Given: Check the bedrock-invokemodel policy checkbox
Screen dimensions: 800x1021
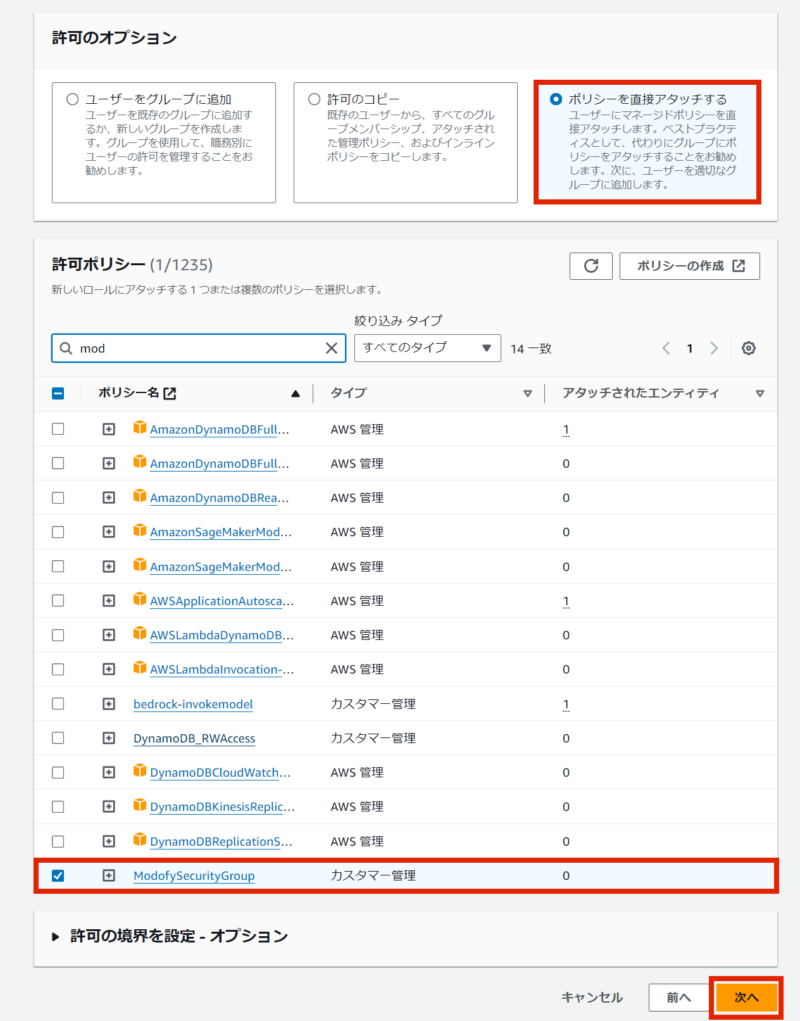Looking at the screenshot, I should tap(58, 703).
